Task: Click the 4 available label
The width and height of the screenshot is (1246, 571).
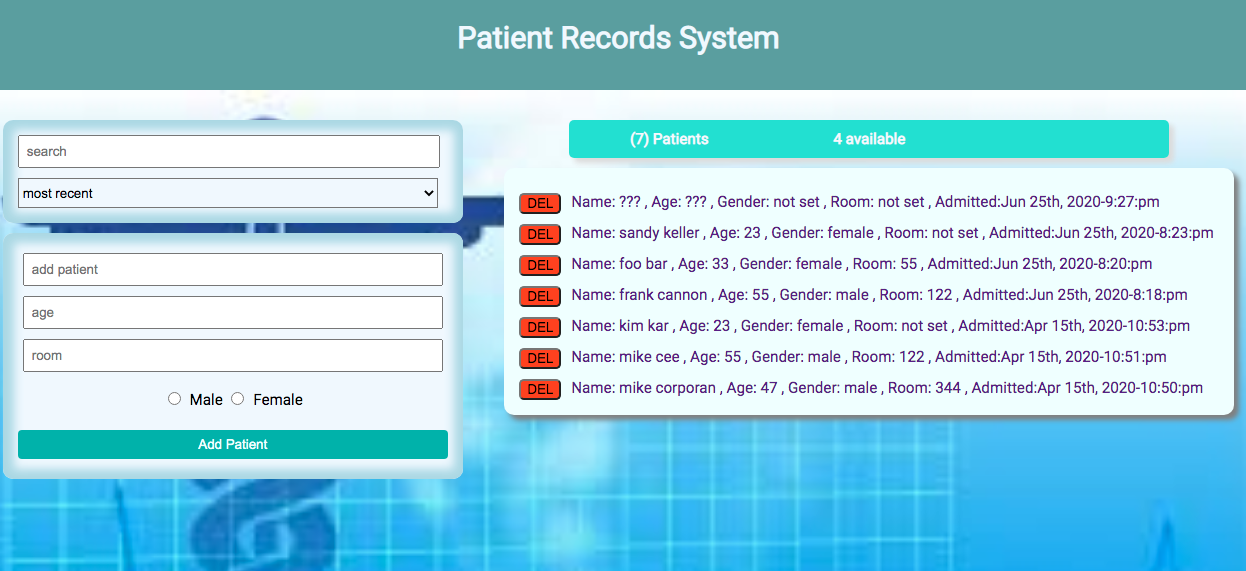Action: [869, 139]
